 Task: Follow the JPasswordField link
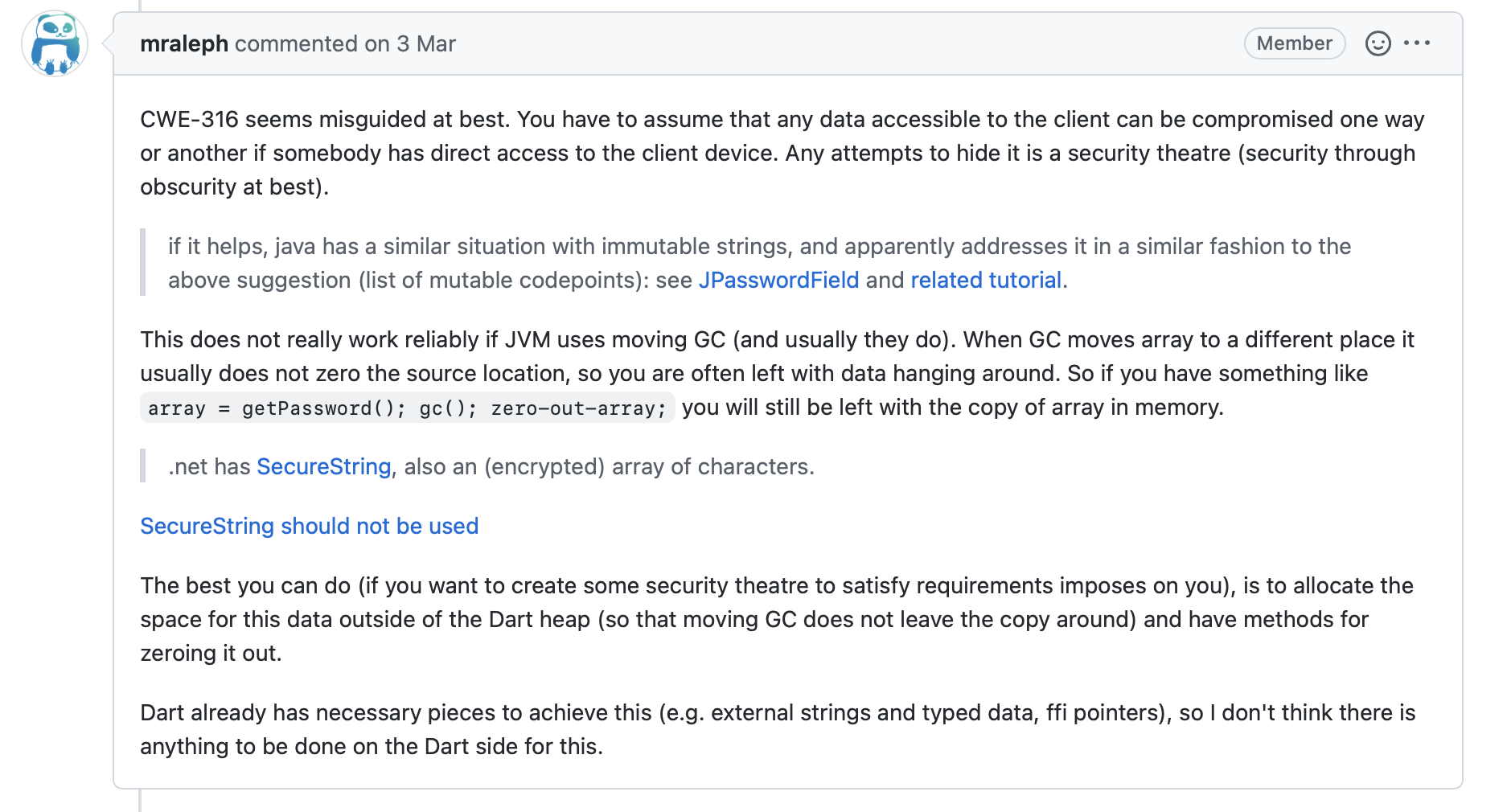778,280
